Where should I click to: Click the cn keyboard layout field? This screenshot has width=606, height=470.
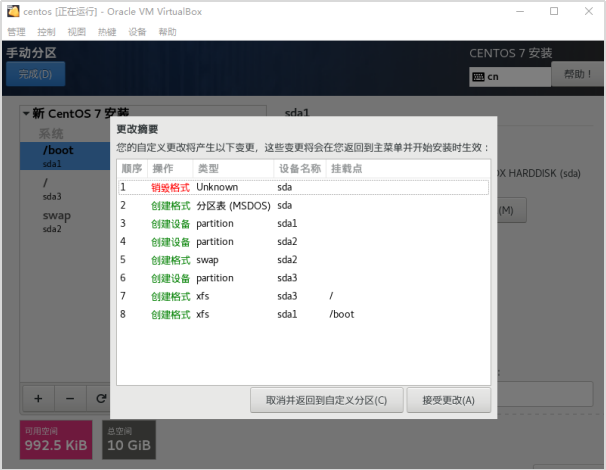point(510,77)
